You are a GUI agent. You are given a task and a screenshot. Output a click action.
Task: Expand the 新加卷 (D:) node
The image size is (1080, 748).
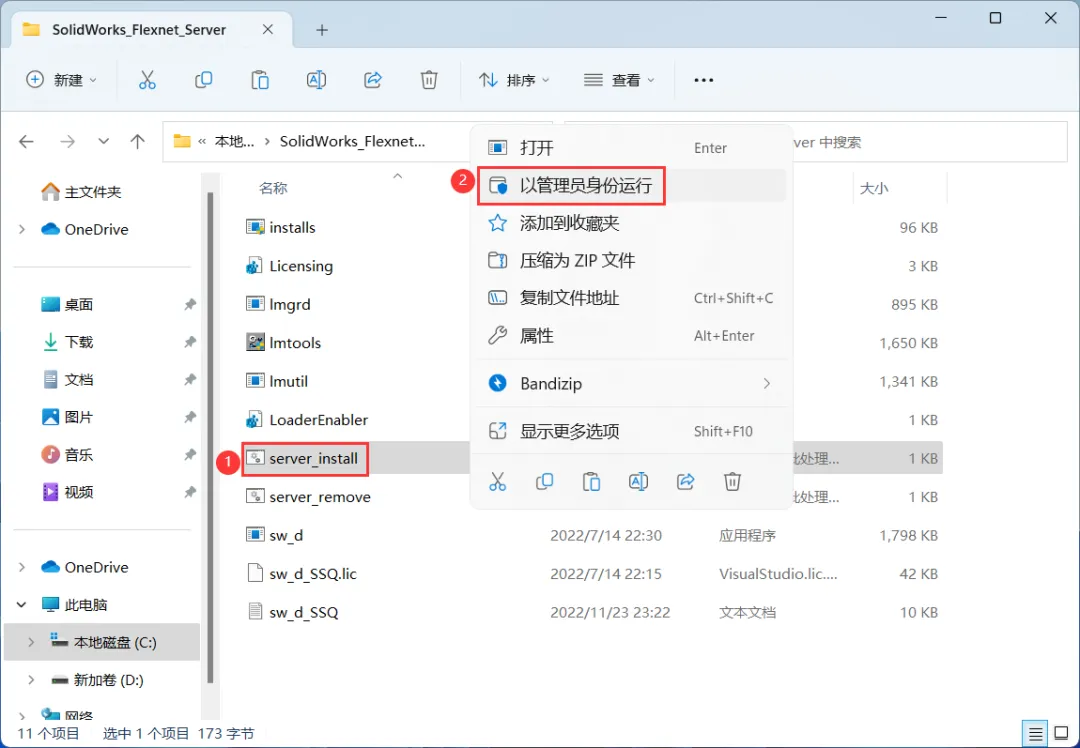31,680
